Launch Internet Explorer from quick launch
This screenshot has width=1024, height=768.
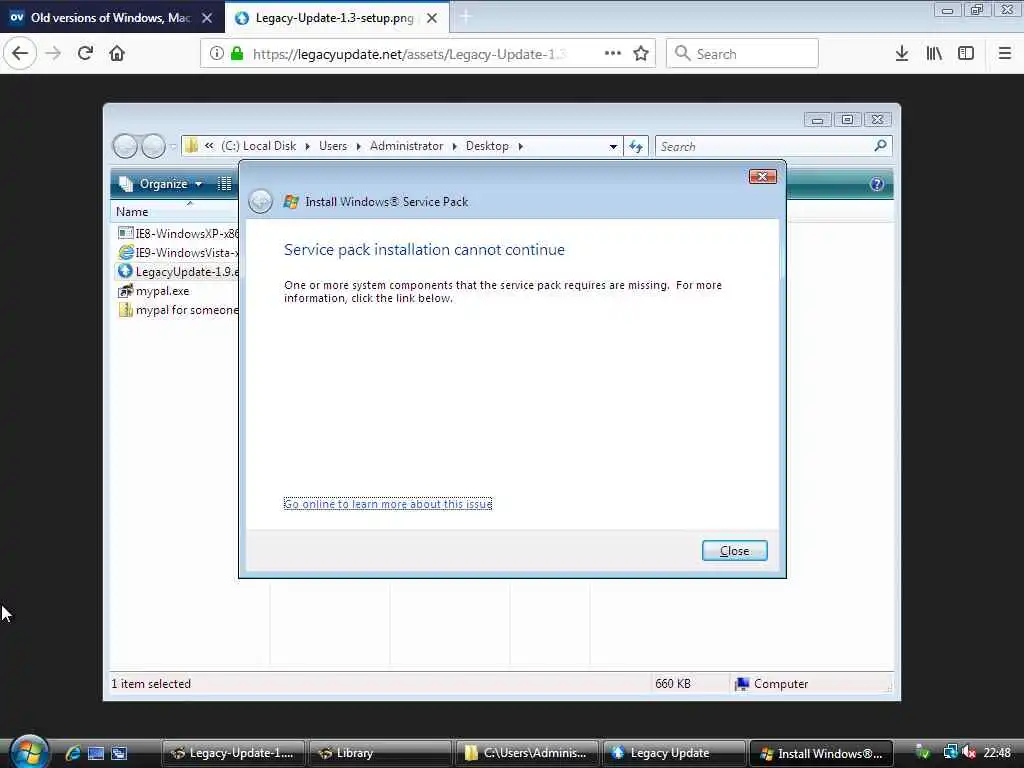tap(72, 753)
